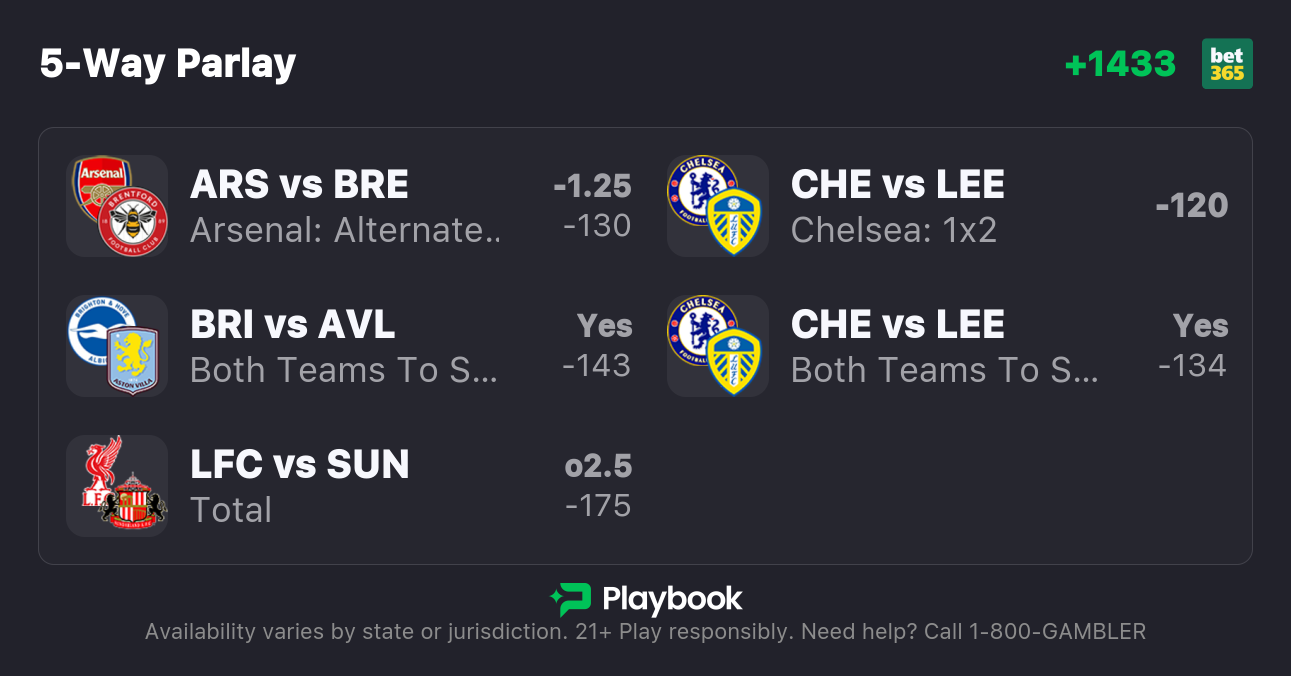The width and height of the screenshot is (1291, 676).
Task: Click the Playbook brand name text
Action: click(672, 599)
